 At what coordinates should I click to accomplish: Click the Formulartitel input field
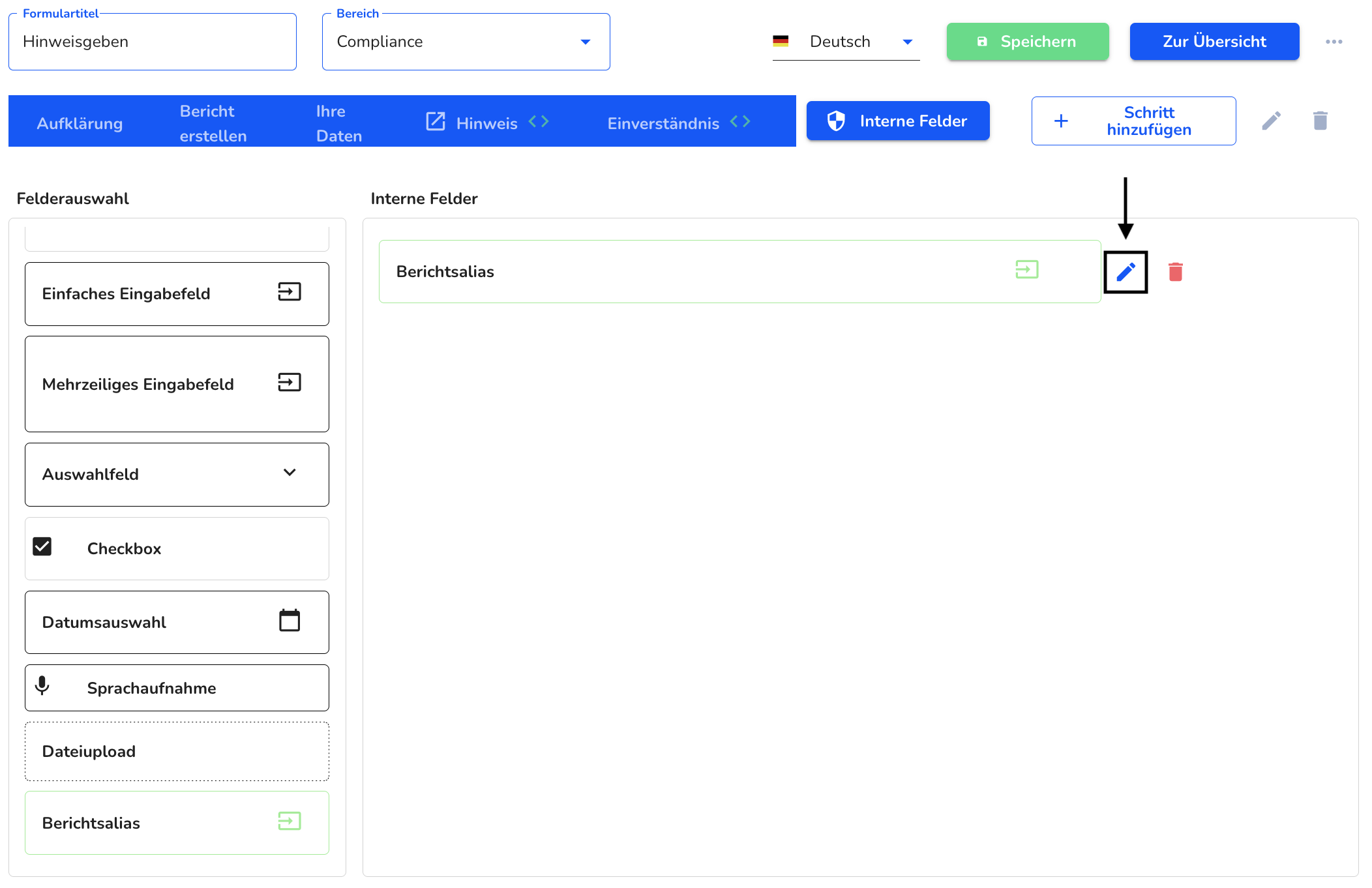tap(153, 42)
